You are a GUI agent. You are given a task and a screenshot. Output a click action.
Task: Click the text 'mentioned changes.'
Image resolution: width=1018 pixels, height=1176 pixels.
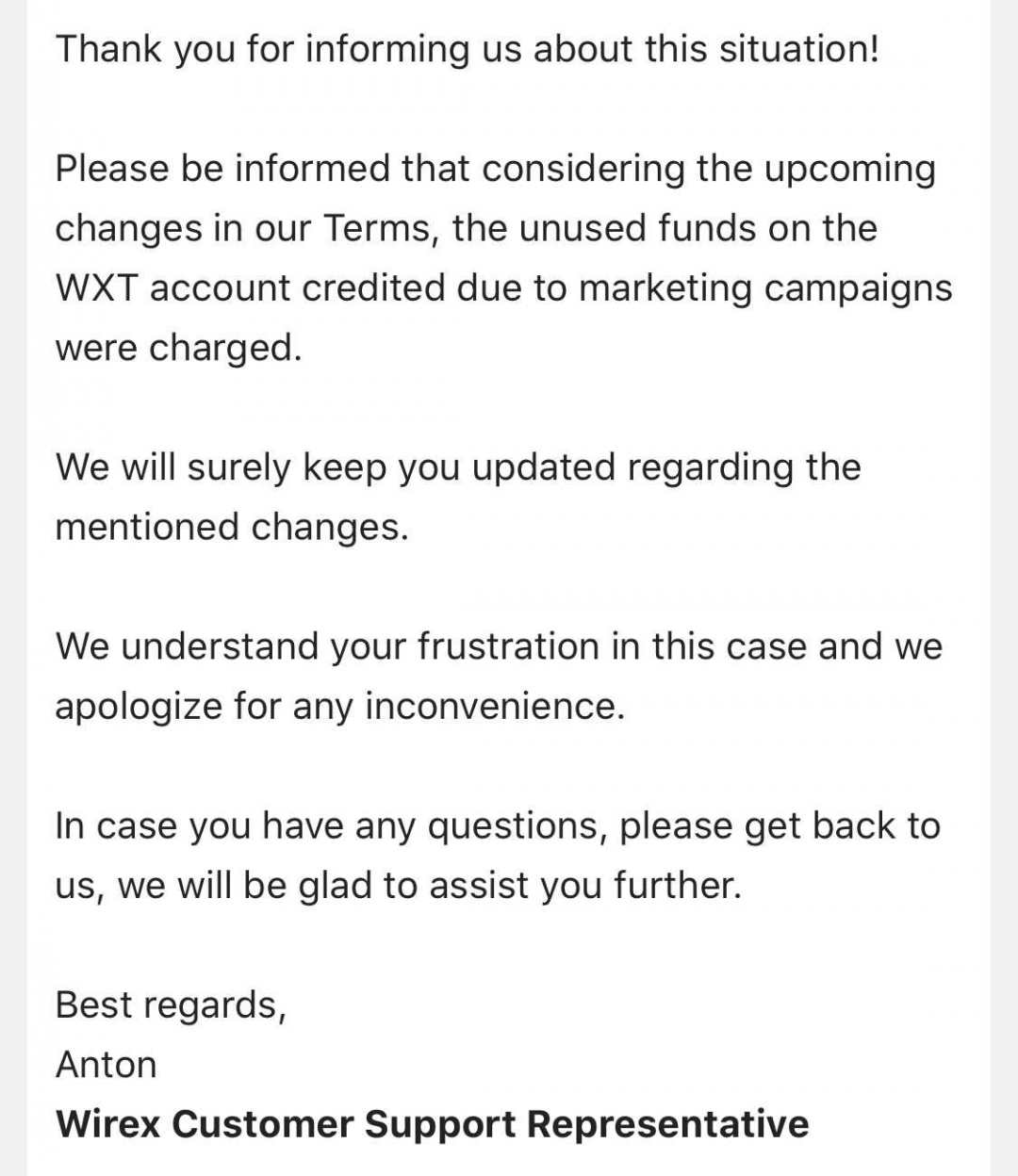[x=232, y=527]
